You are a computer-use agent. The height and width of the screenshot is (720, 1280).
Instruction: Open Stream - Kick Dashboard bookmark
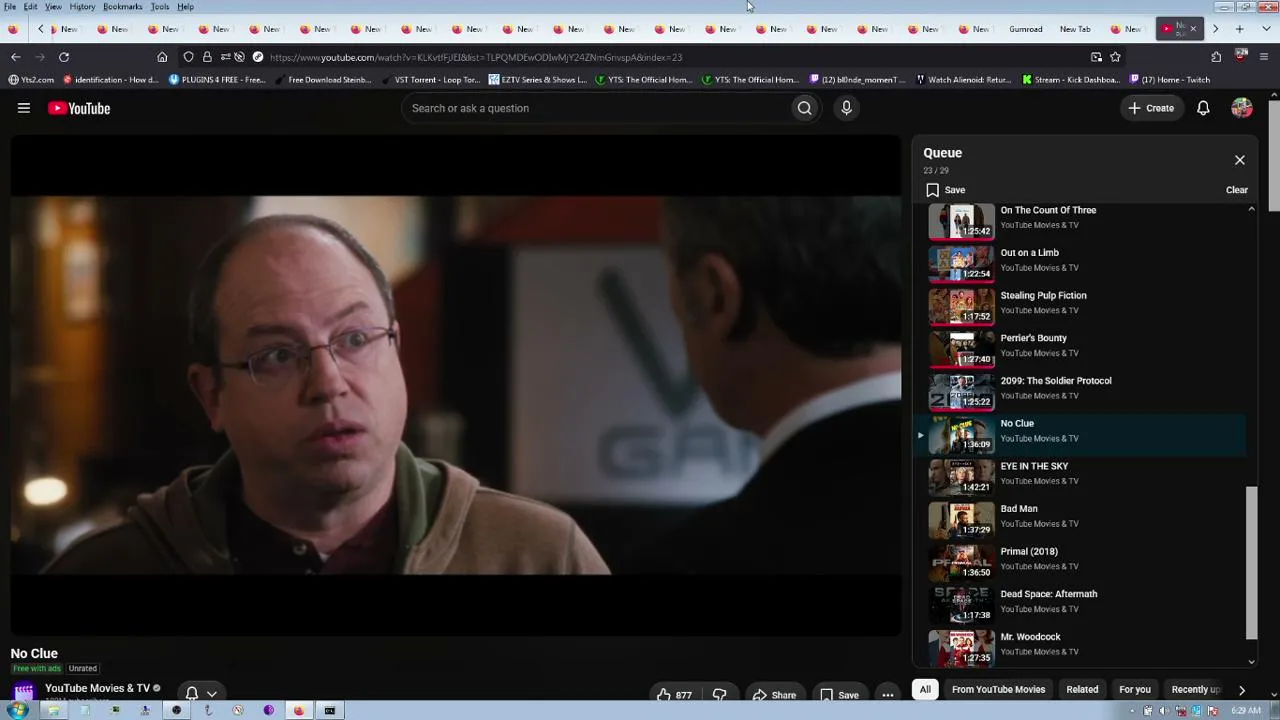click(1070, 80)
